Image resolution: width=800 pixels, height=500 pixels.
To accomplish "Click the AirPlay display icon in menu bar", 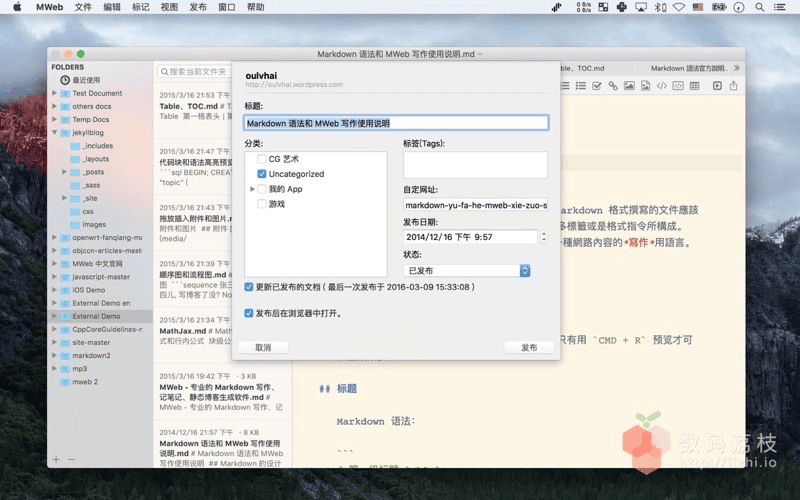I will tap(641, 7).
